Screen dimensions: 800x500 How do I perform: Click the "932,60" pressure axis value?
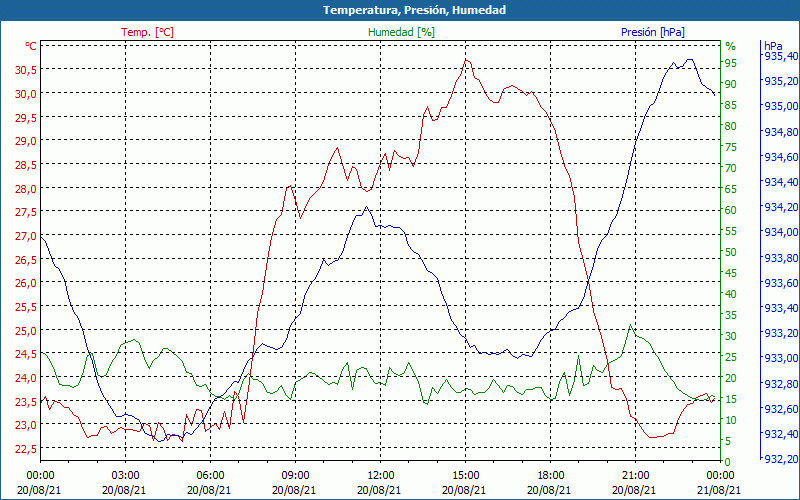click(x=781, y=409)
